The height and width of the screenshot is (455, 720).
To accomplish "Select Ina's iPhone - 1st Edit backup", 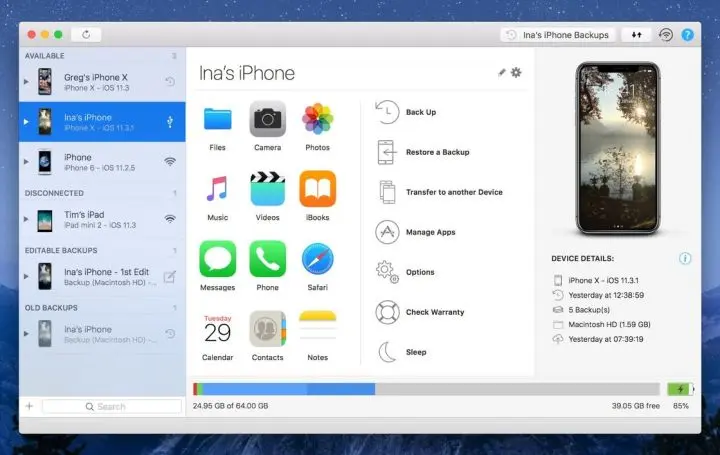I will click(102, 276).
